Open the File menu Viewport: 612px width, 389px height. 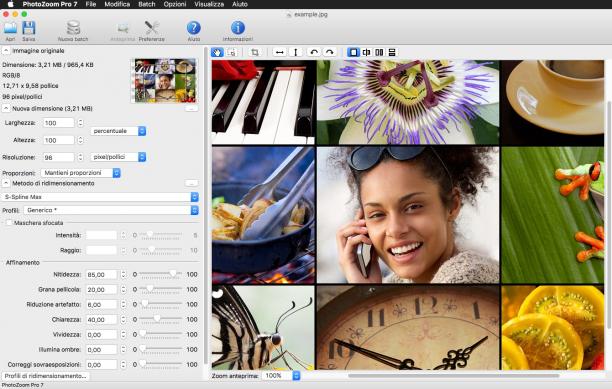[x=91, y=4]
